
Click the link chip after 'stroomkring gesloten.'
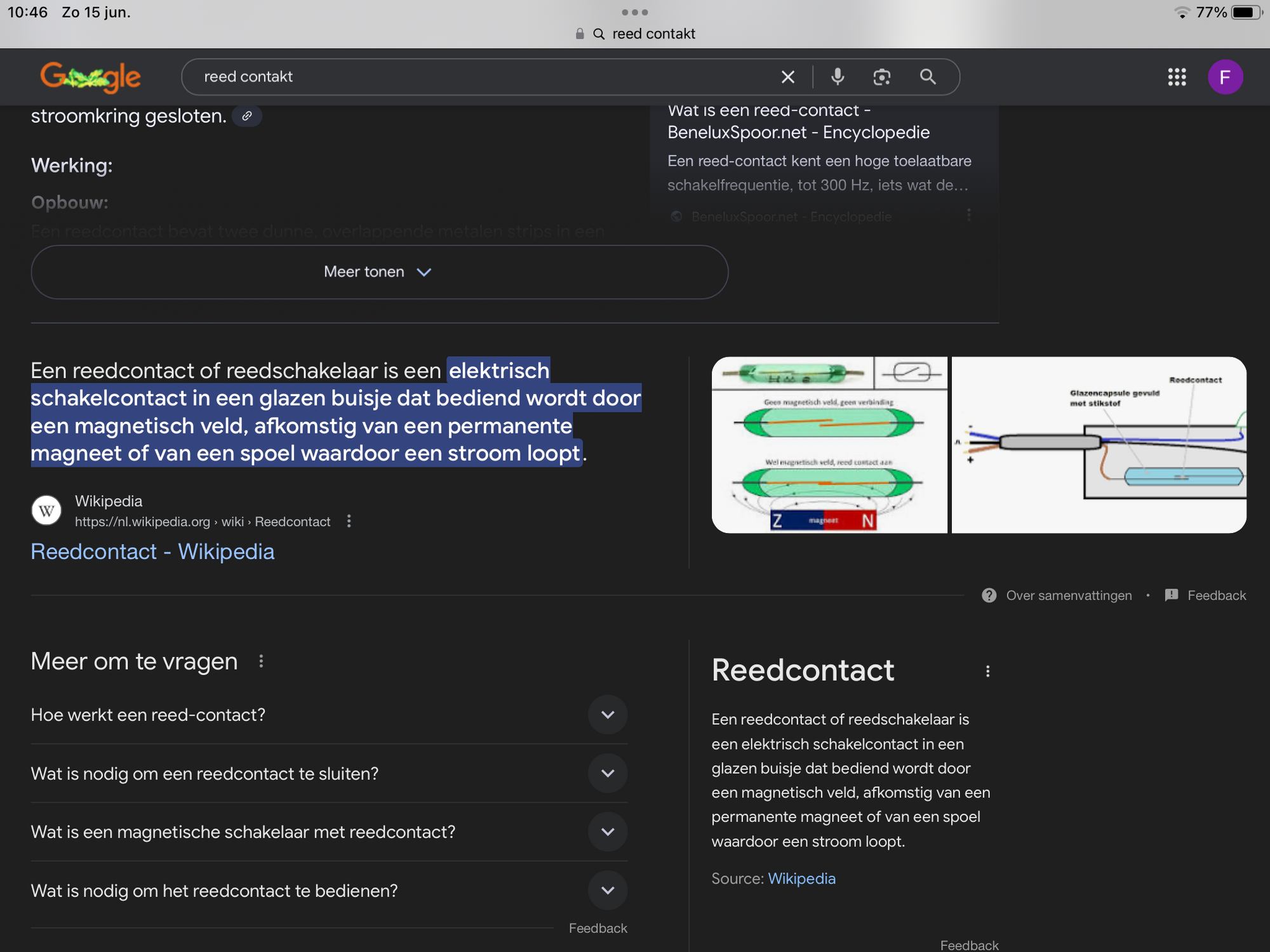(247, 116)
